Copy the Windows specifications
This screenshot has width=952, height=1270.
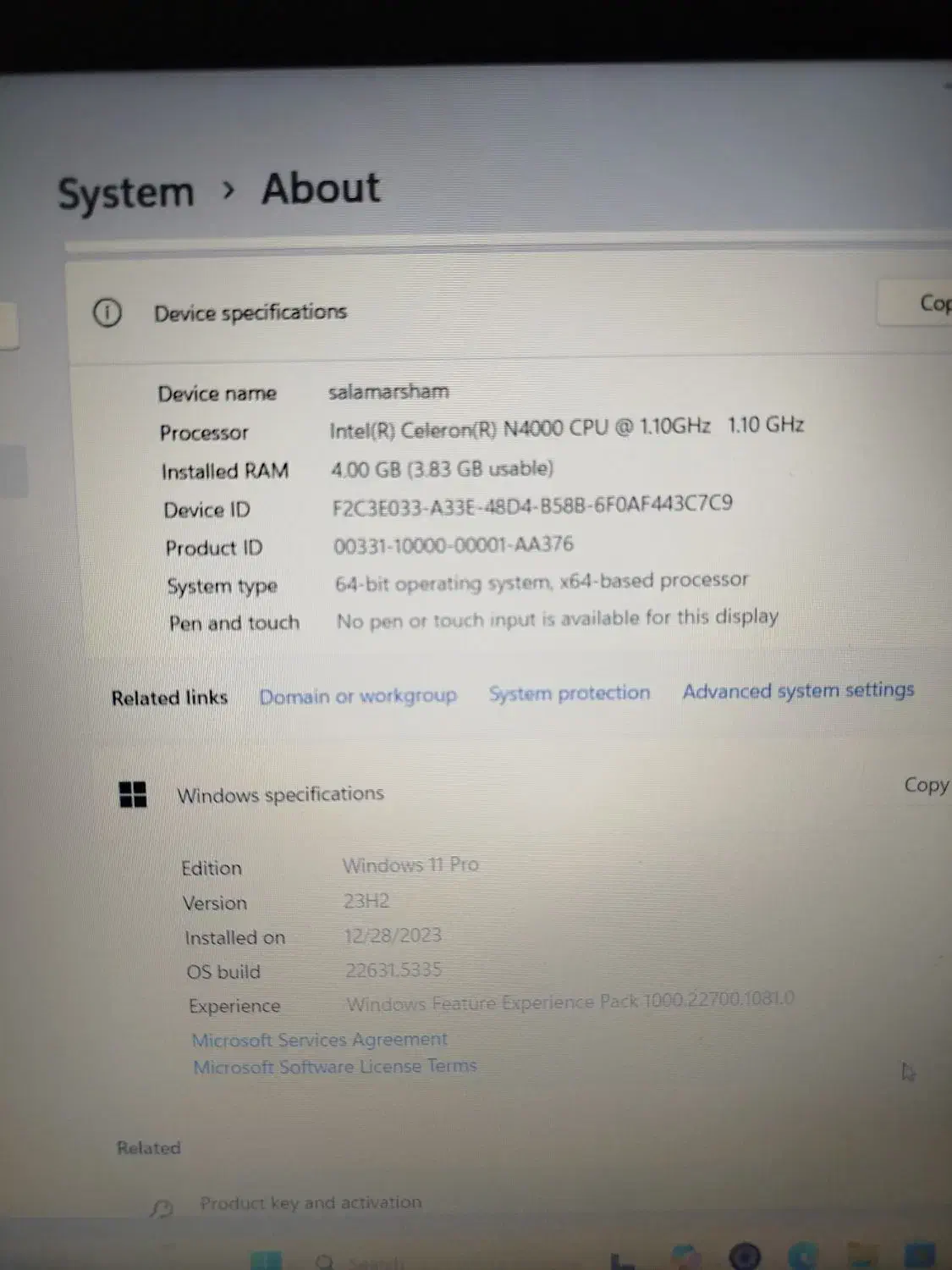[x=926, y=785]
